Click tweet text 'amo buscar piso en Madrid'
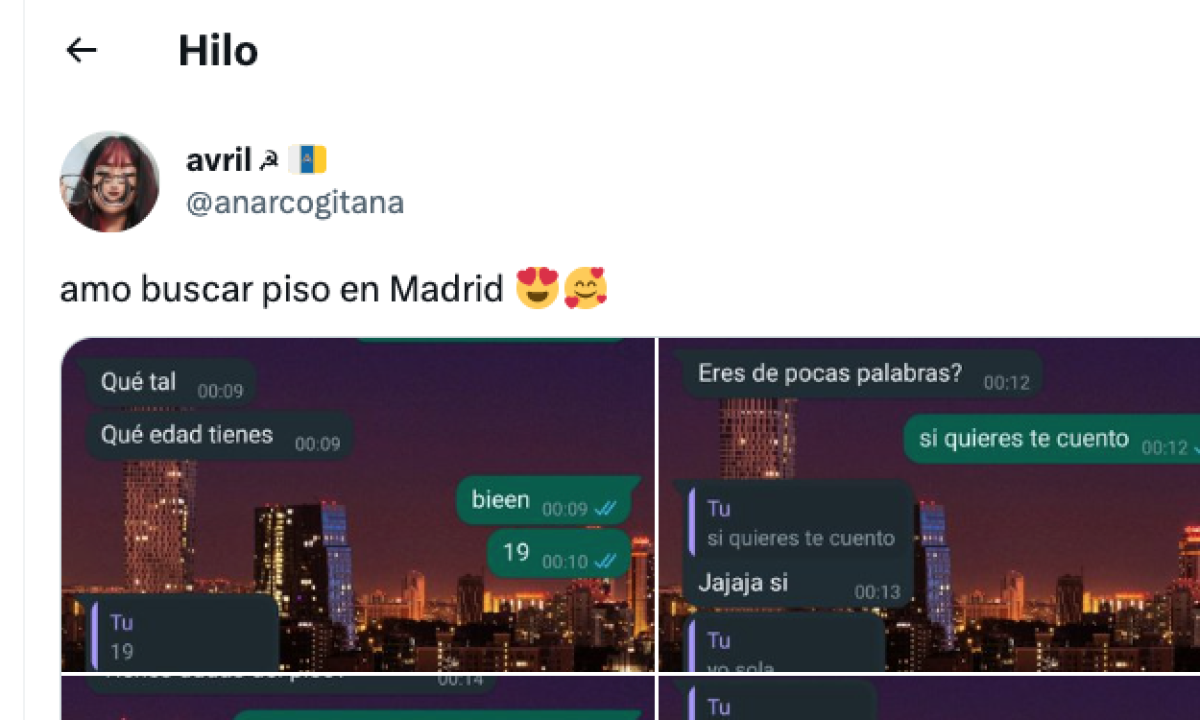Screen dimensions: 1200x720 click(x=281, y=289)
